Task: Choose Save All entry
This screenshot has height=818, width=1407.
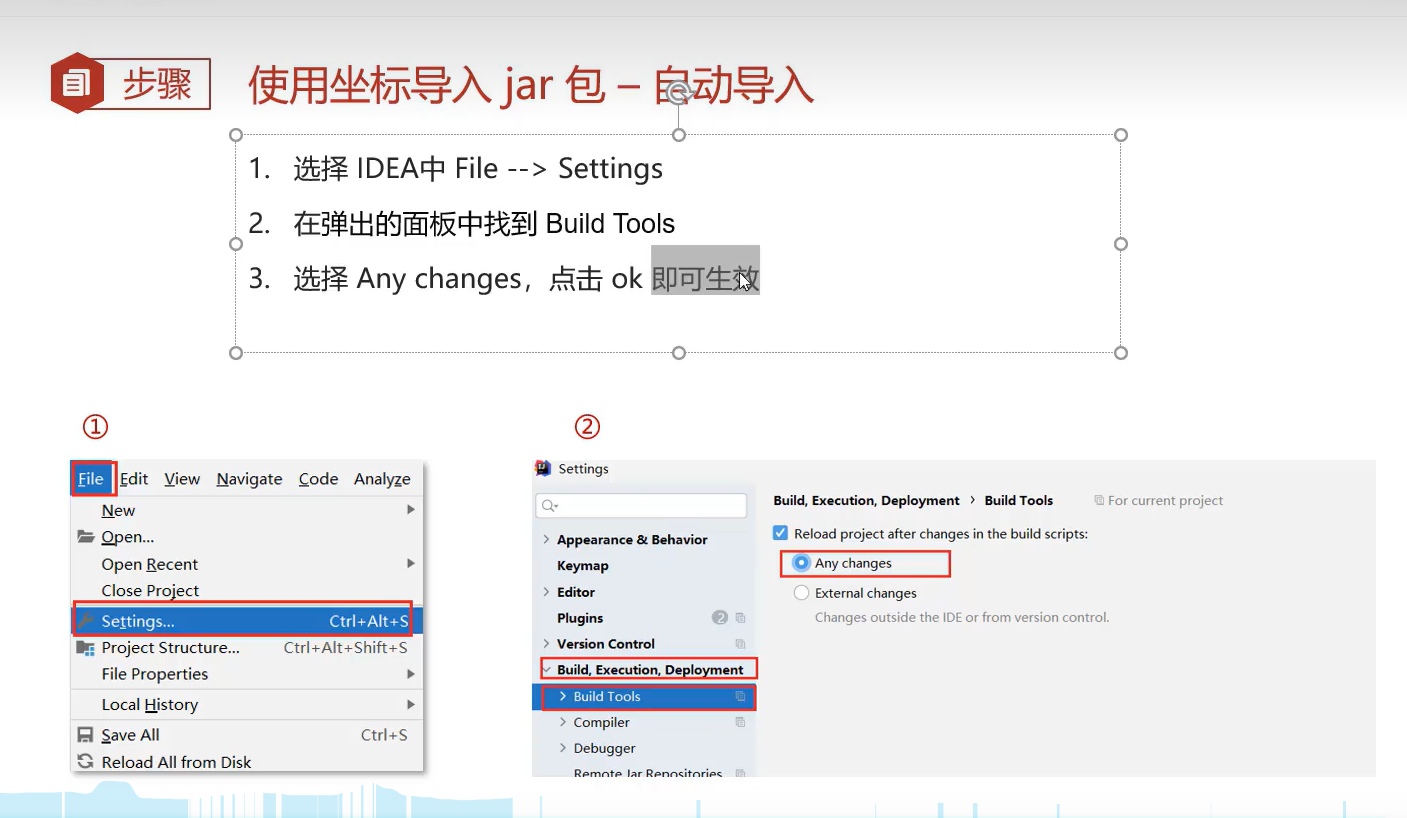Action: 247,735
